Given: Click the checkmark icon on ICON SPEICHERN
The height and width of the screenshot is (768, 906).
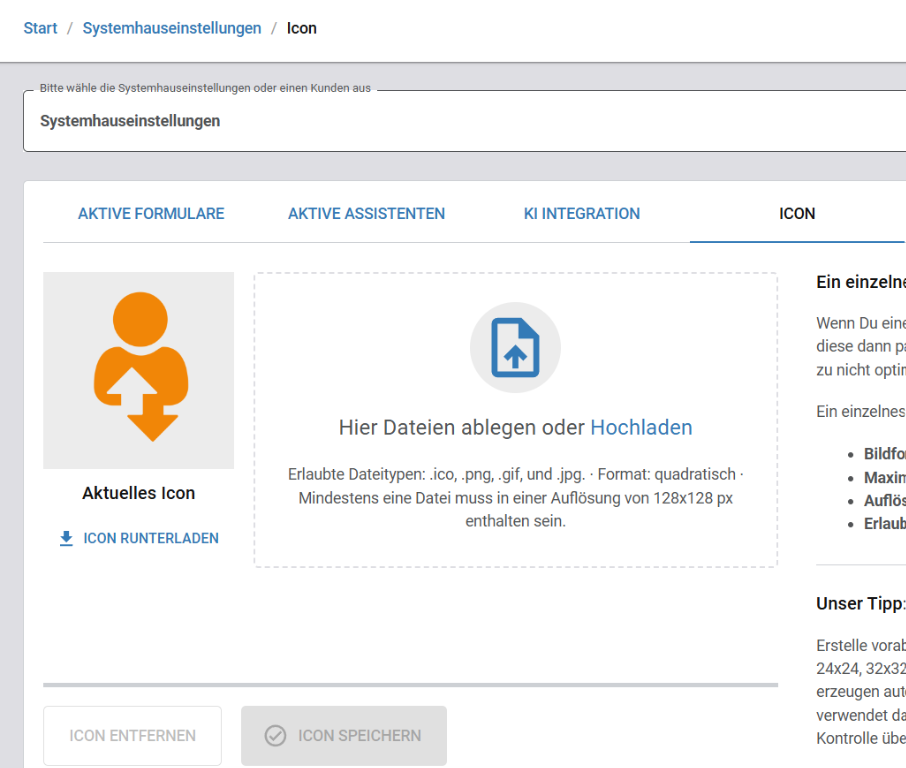Looking at the screenshot, I should point(274,735).
